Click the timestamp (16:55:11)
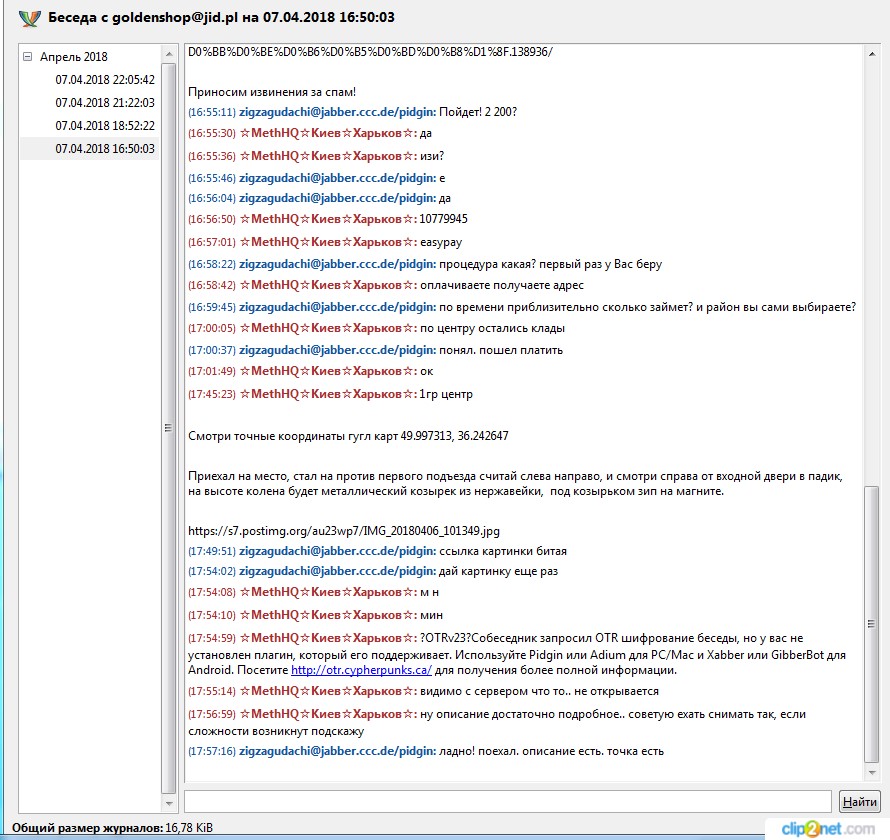The width and height of the screenshot is (890, 840). coord(212,112)
